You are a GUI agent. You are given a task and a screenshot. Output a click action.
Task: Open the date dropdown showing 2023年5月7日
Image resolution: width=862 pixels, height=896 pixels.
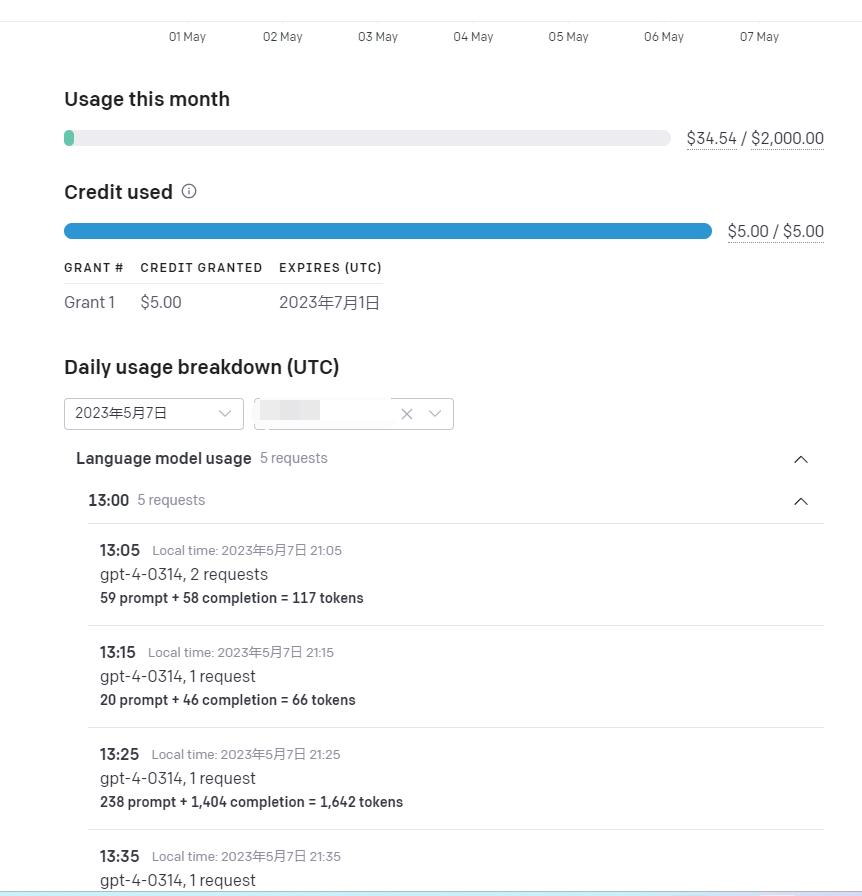click(x=154, y=414)
